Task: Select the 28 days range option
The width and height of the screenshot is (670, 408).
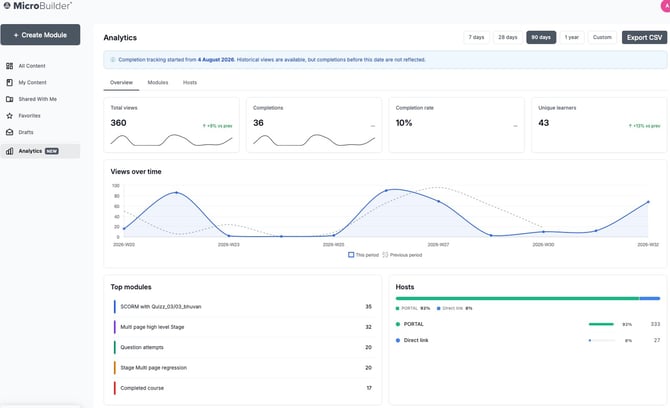Action: point(508,37)
